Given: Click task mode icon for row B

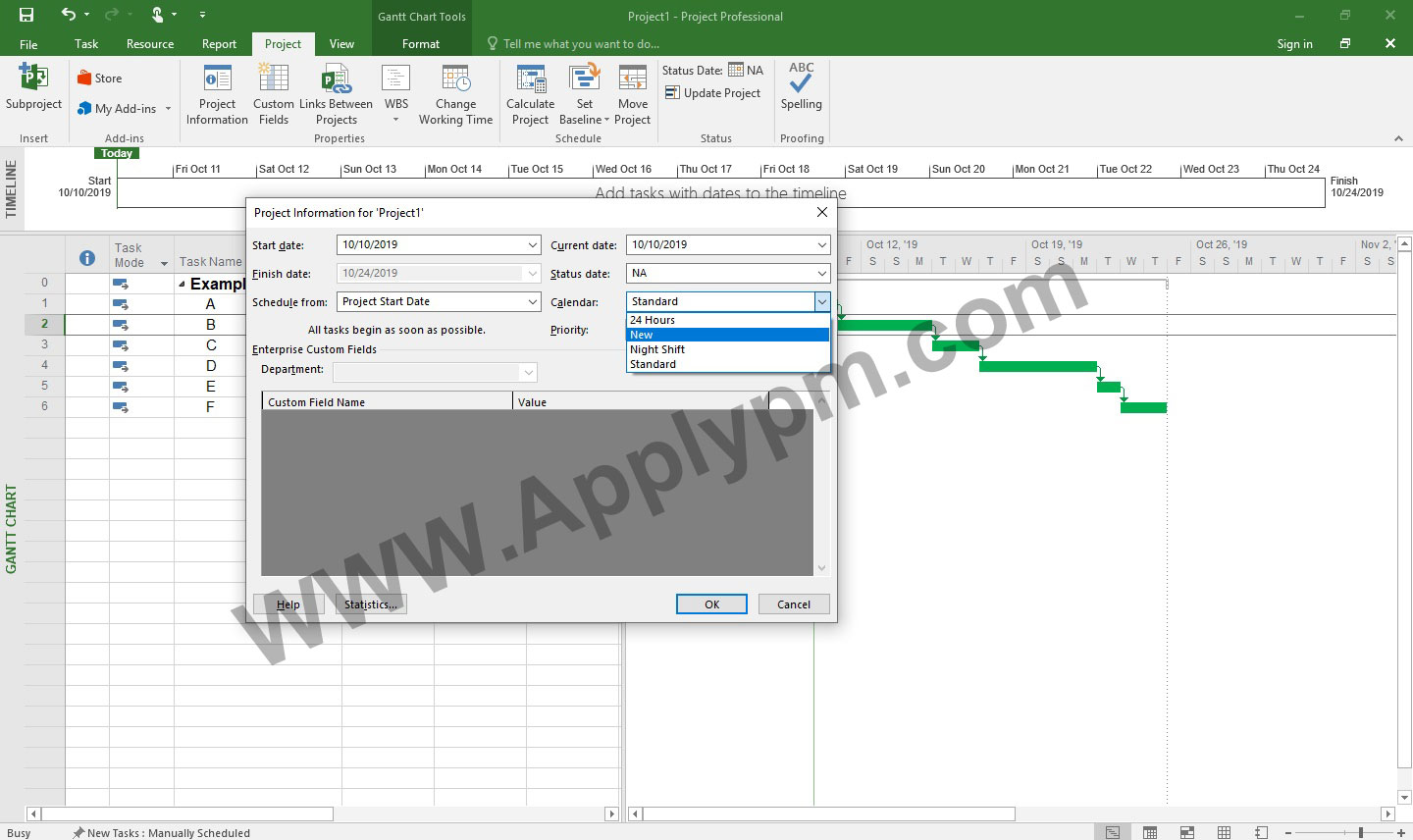Looking at the screenshot, I should click(121, 325).
